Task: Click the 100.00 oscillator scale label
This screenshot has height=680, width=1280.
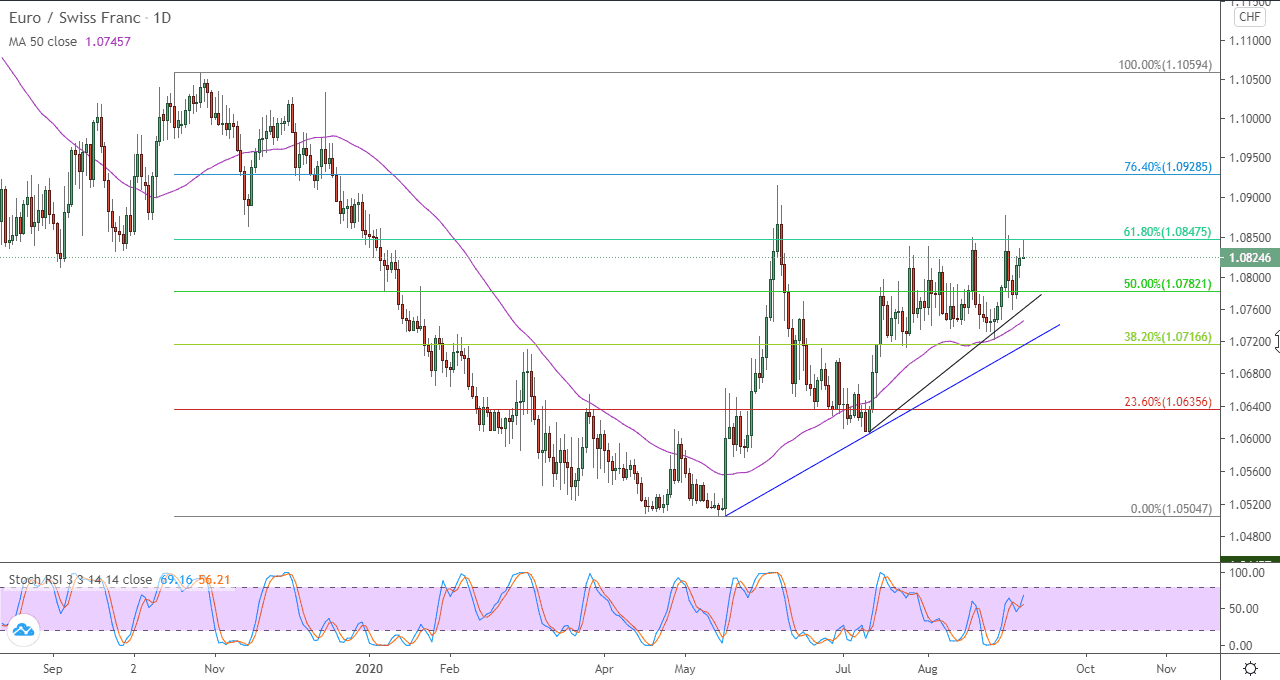Action: (x=1247, y=574)
